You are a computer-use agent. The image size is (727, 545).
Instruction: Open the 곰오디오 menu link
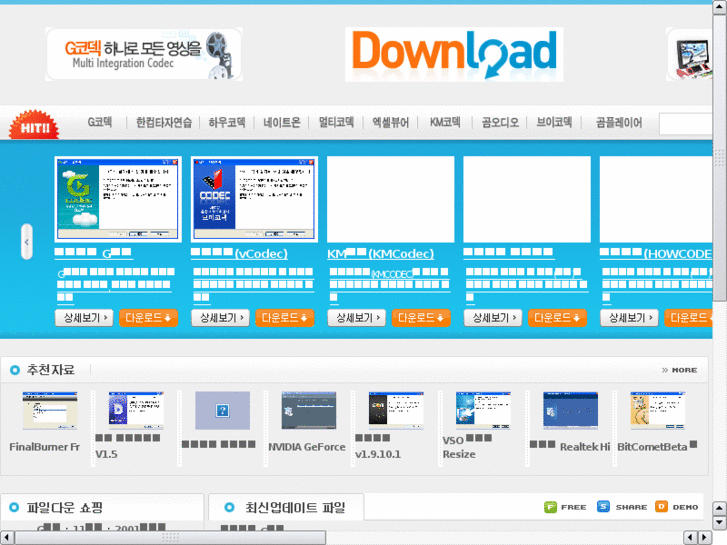coord(500,122)
